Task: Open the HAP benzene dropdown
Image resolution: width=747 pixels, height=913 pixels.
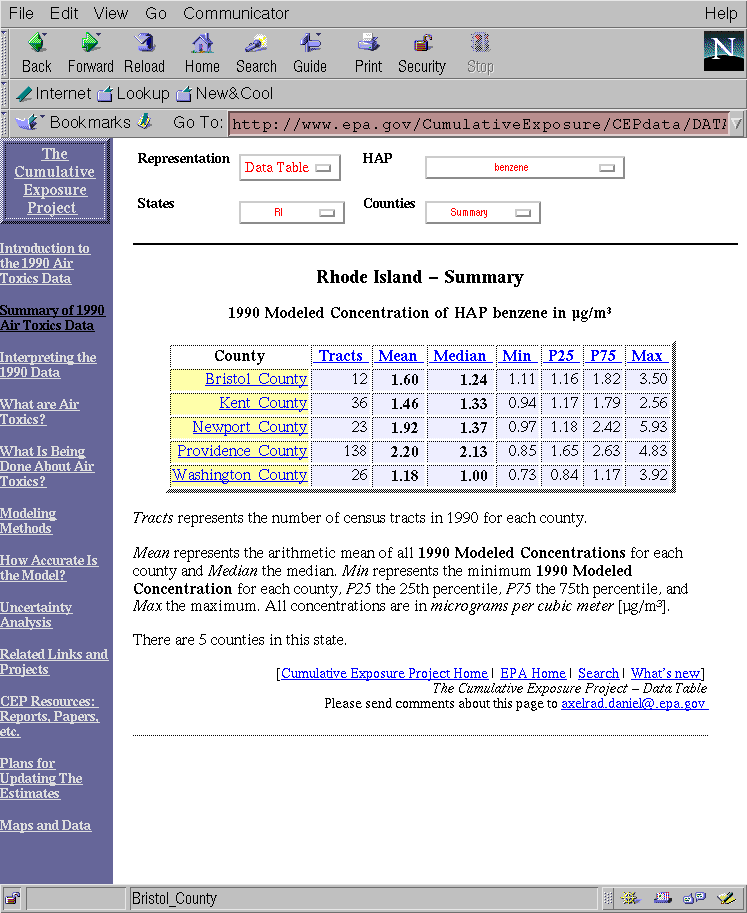Action: [524, 168]
